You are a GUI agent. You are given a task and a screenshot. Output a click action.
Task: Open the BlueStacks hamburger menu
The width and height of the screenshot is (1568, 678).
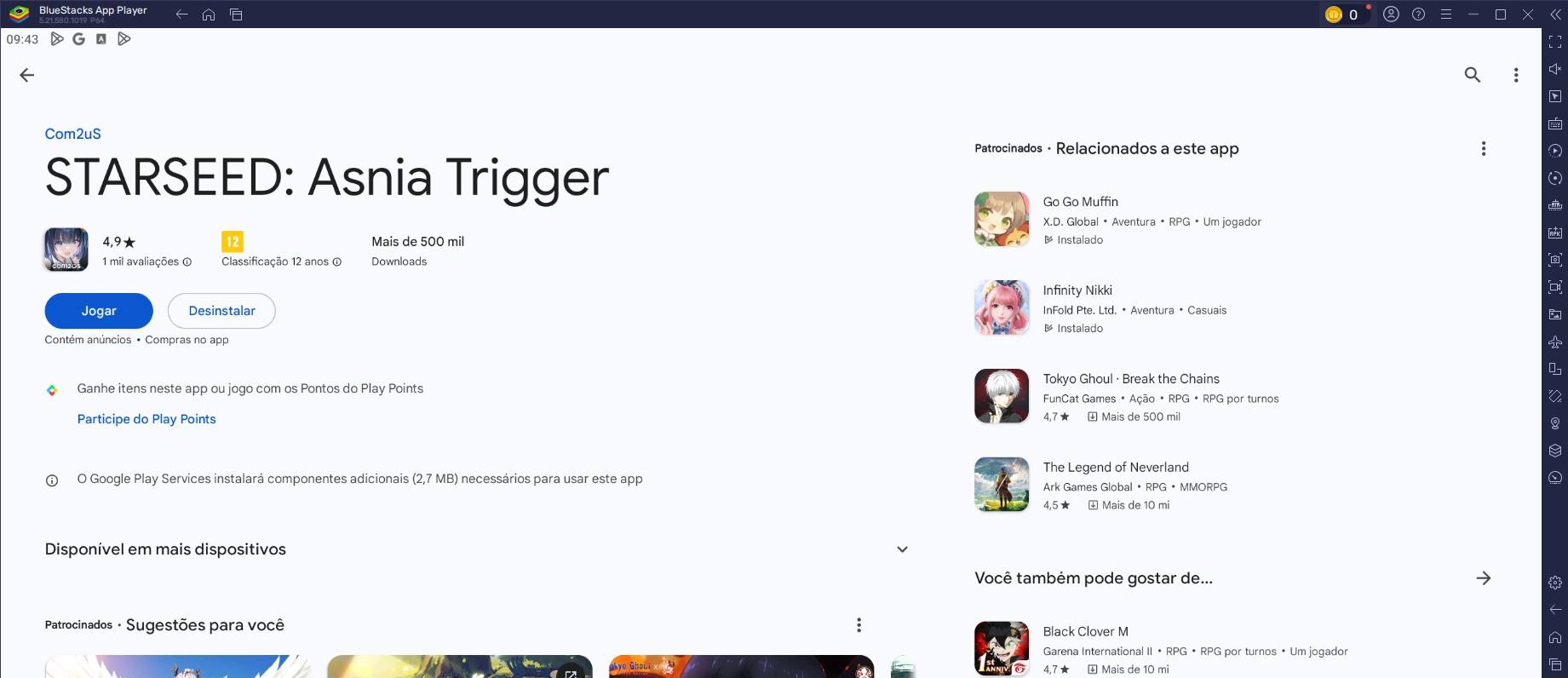tap(1445, 14)
